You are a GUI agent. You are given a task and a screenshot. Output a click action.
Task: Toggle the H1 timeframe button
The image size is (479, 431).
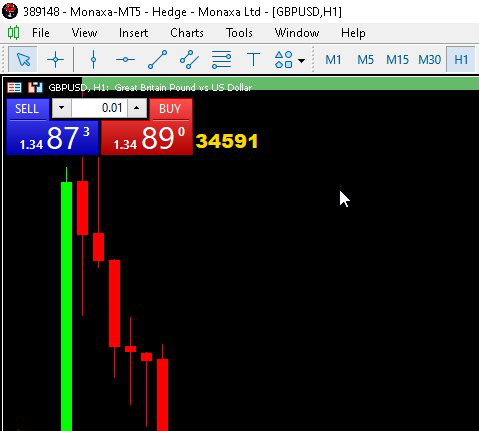[x=461, y=60]
